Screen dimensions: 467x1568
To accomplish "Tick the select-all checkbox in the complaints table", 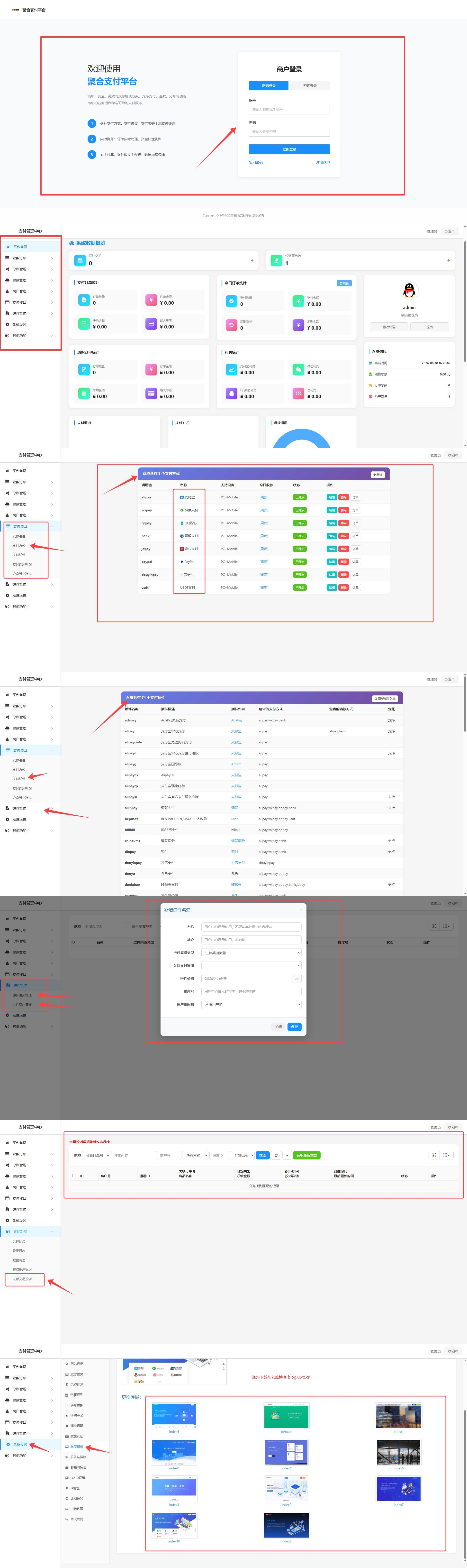I will click(73, 1176).
